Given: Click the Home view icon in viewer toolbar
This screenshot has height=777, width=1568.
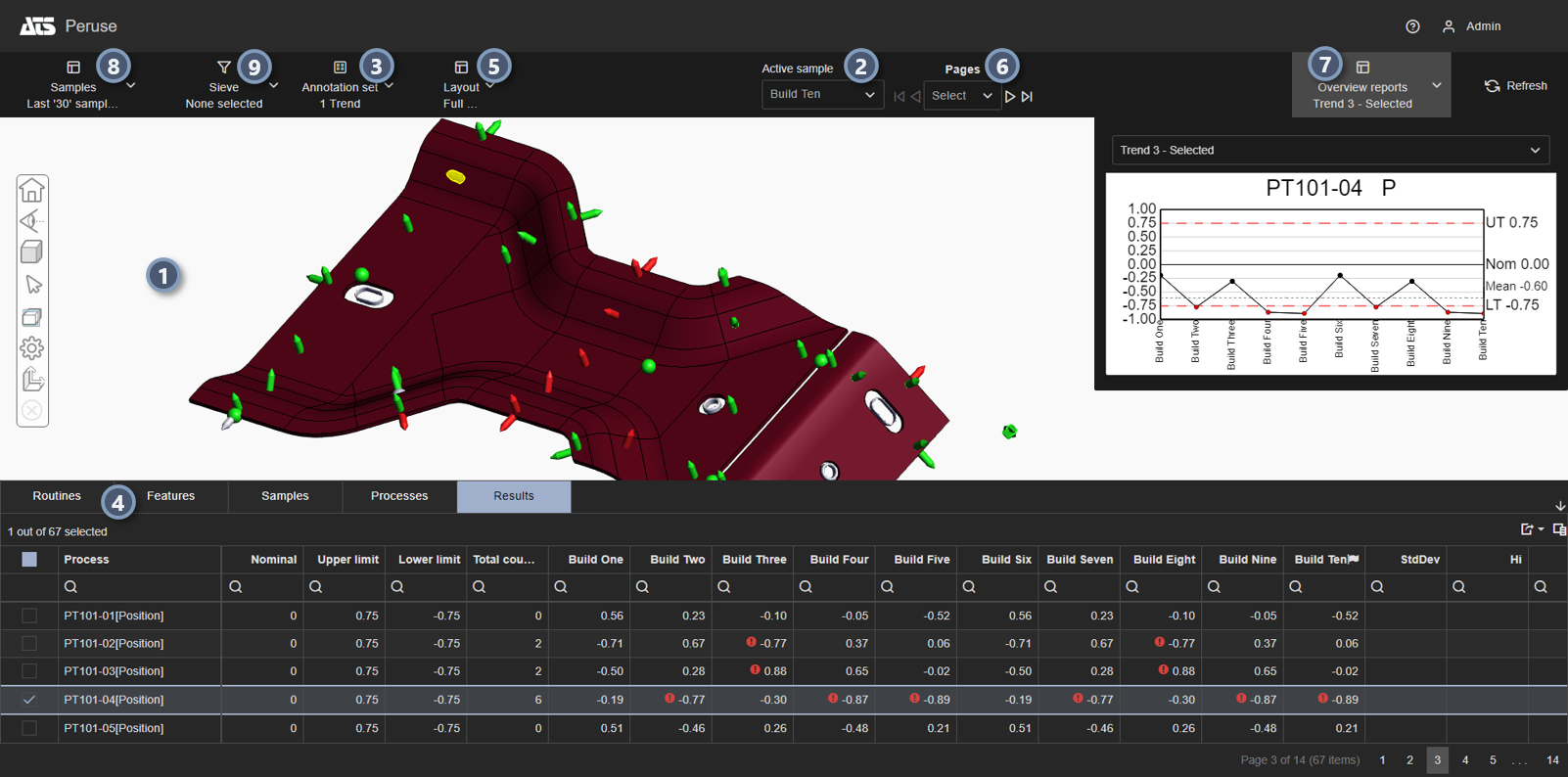Looking at the screenshot, I should [32, 190].
